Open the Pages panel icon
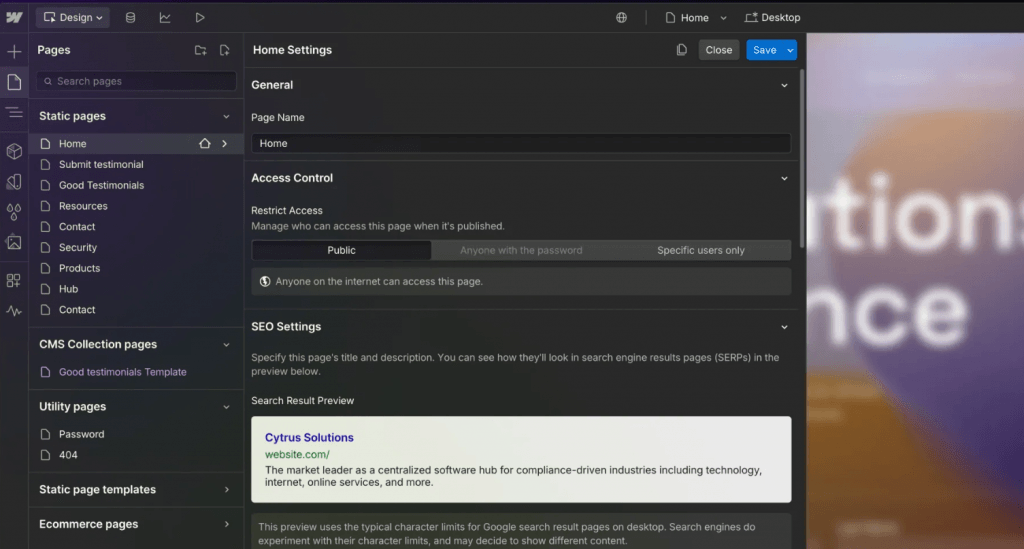 pos(14,82)
